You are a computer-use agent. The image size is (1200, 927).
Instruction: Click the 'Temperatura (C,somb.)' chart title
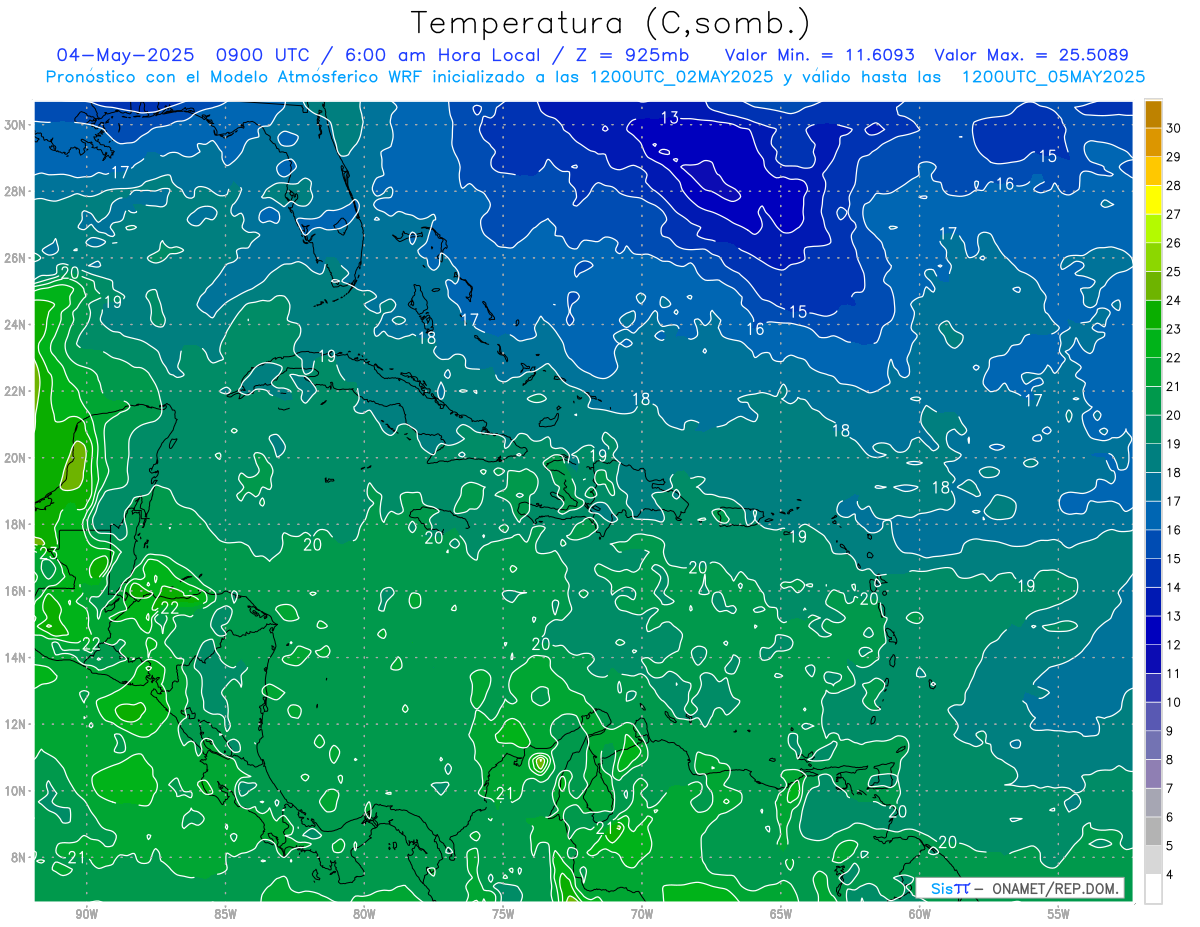611,23
